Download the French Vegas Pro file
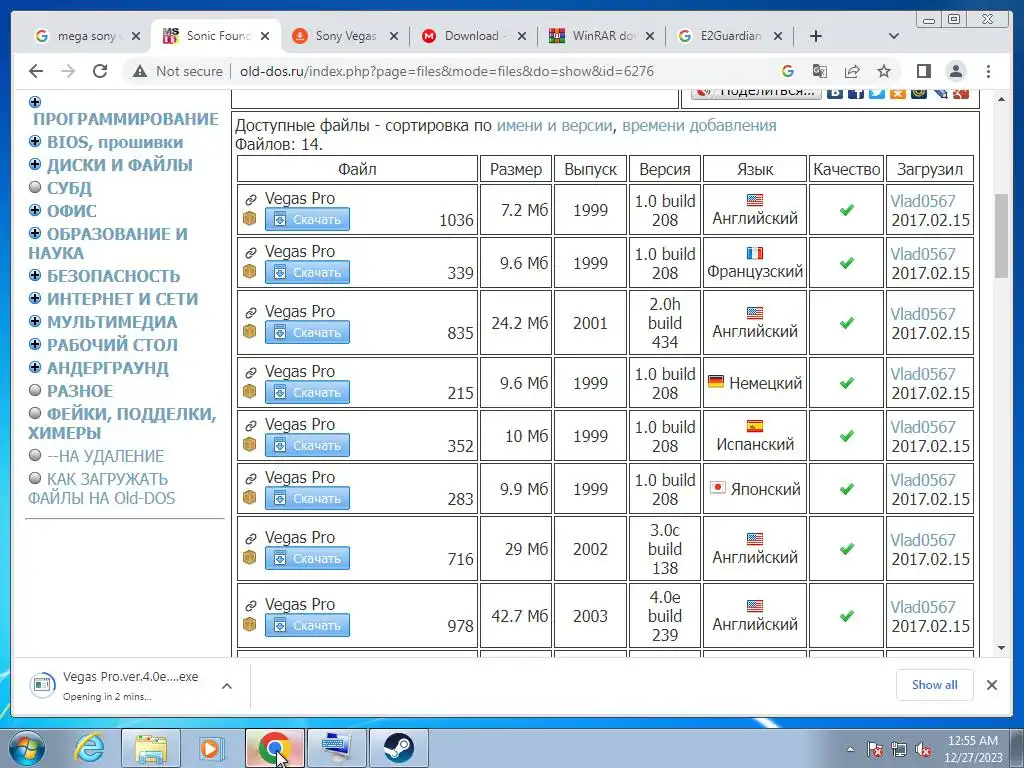The height and width of the screenshot is (768, 1024). point(307,272)
